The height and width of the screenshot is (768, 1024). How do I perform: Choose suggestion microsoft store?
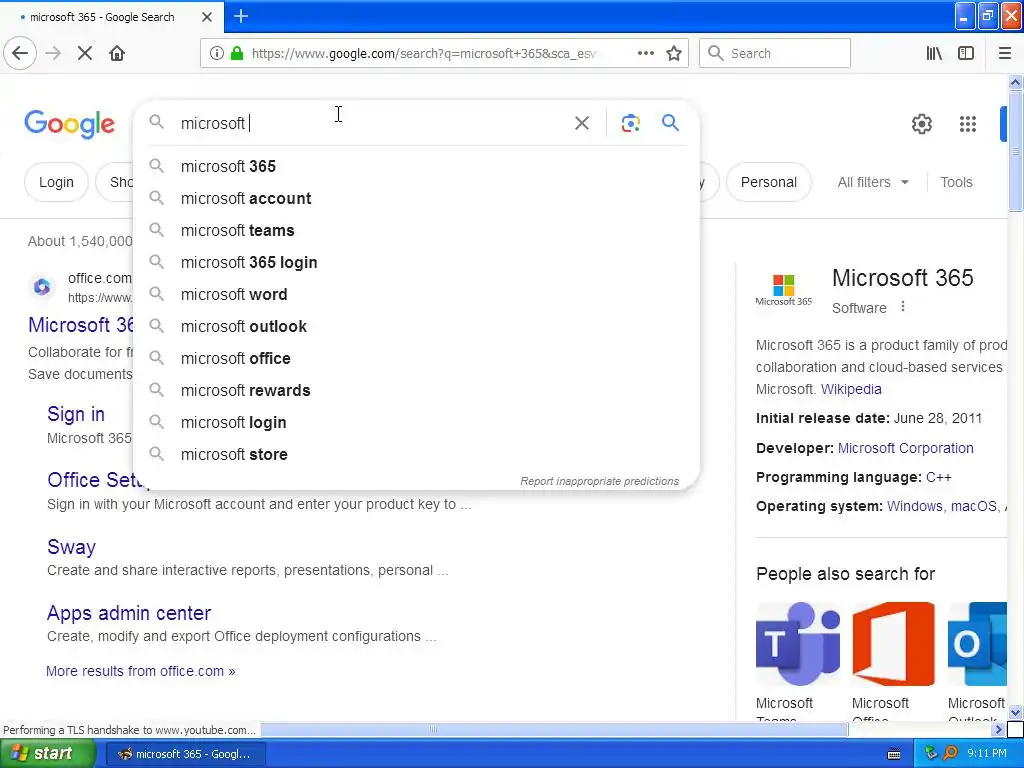416,454
